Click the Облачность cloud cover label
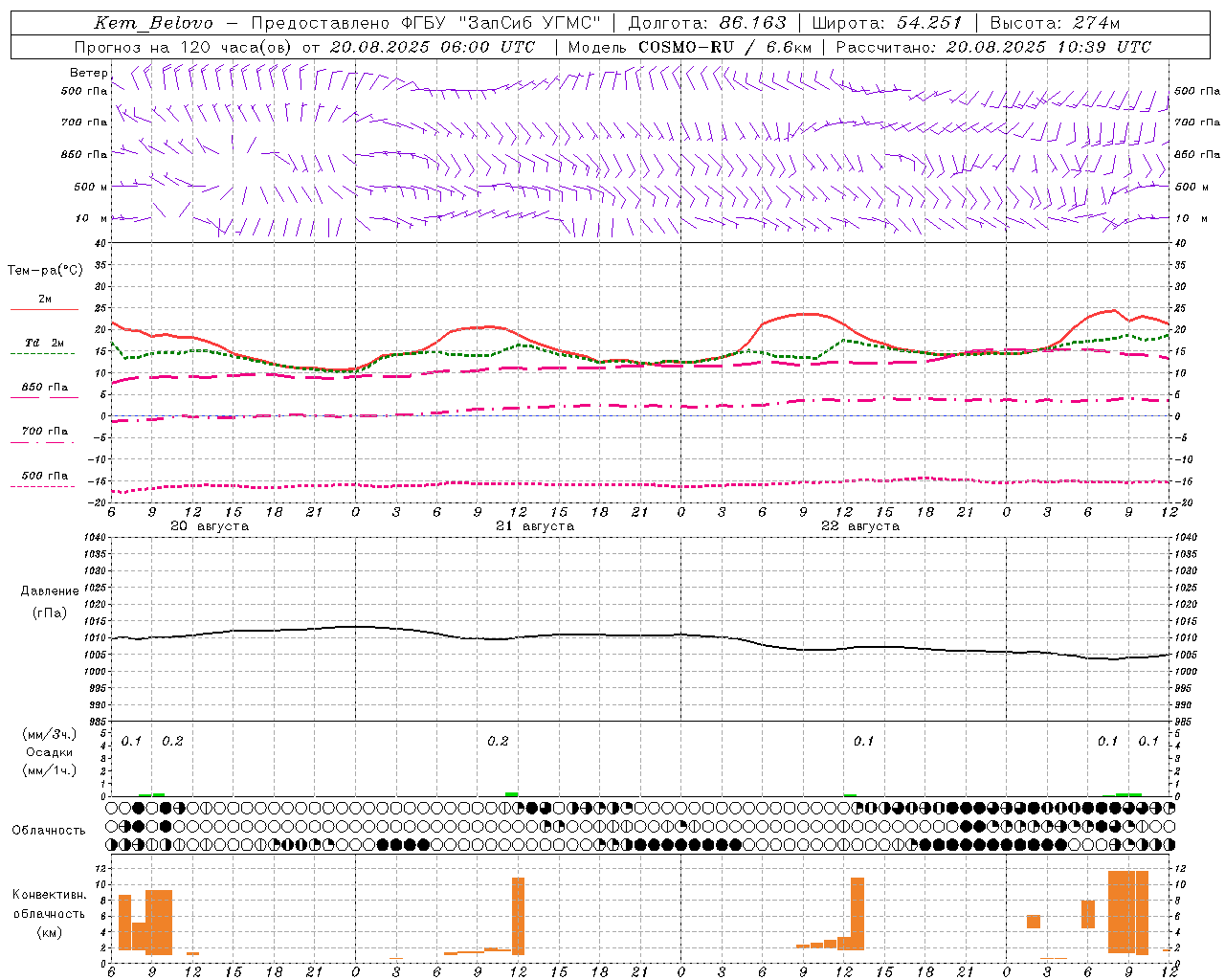This screenshot has width=1225, height=980. point(49,831)
